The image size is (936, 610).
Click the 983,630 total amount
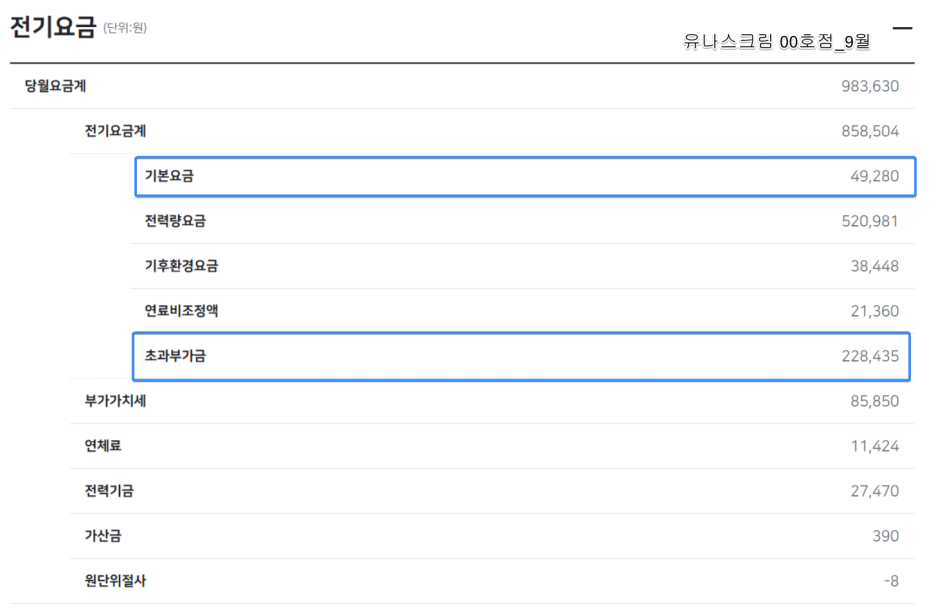point(870,86)
